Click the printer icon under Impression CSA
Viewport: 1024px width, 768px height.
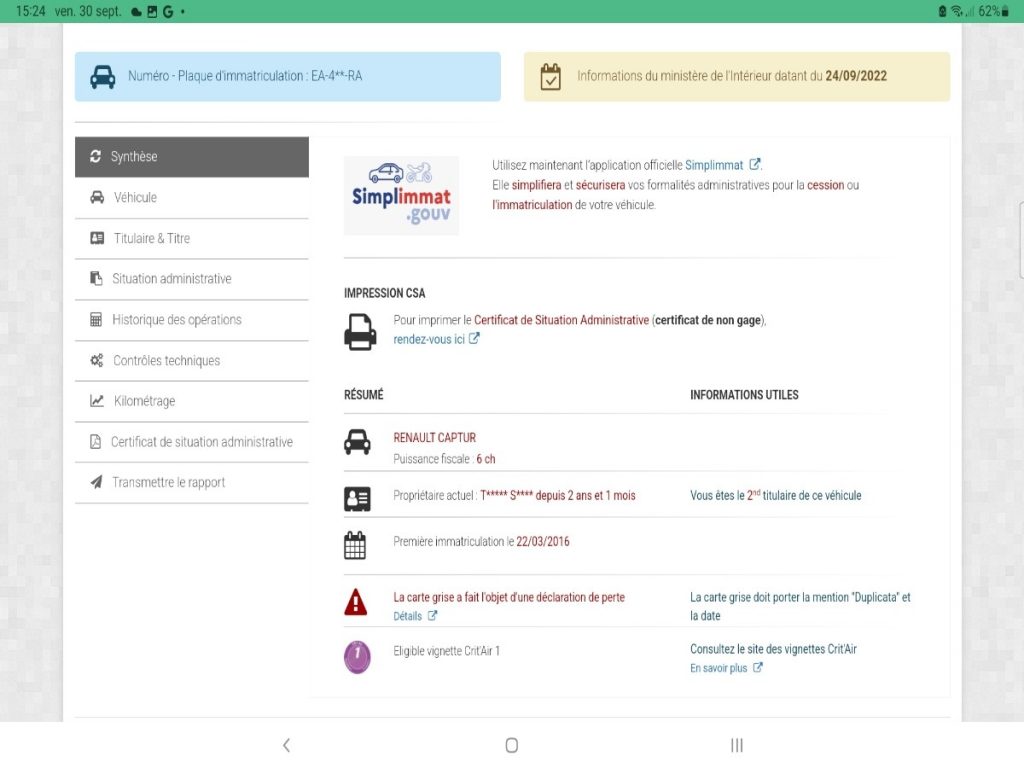(x=360, y=332)
